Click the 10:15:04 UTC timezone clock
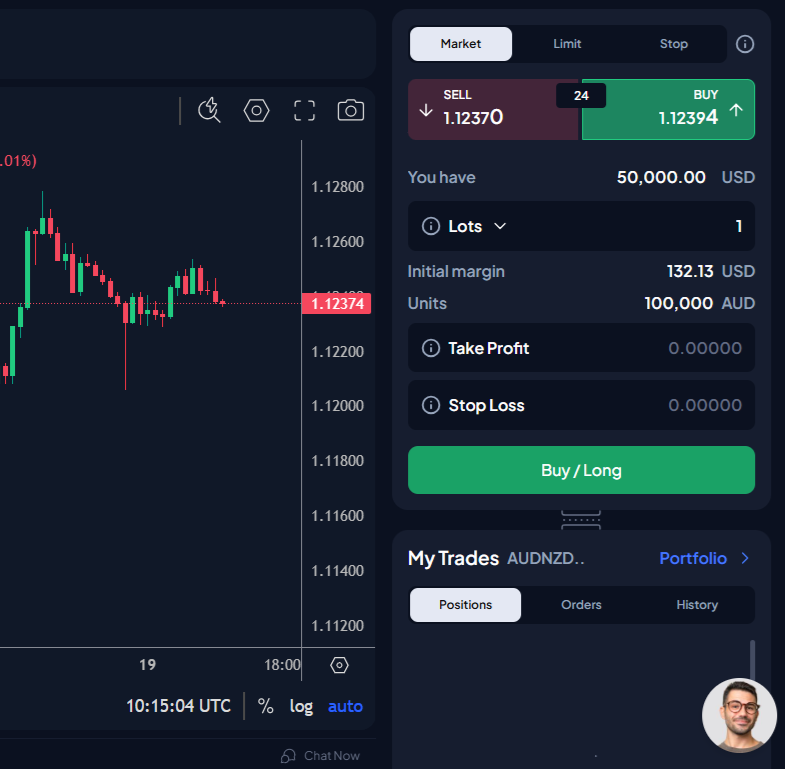The width and height of the screenshot is (785, 769). 178,706
